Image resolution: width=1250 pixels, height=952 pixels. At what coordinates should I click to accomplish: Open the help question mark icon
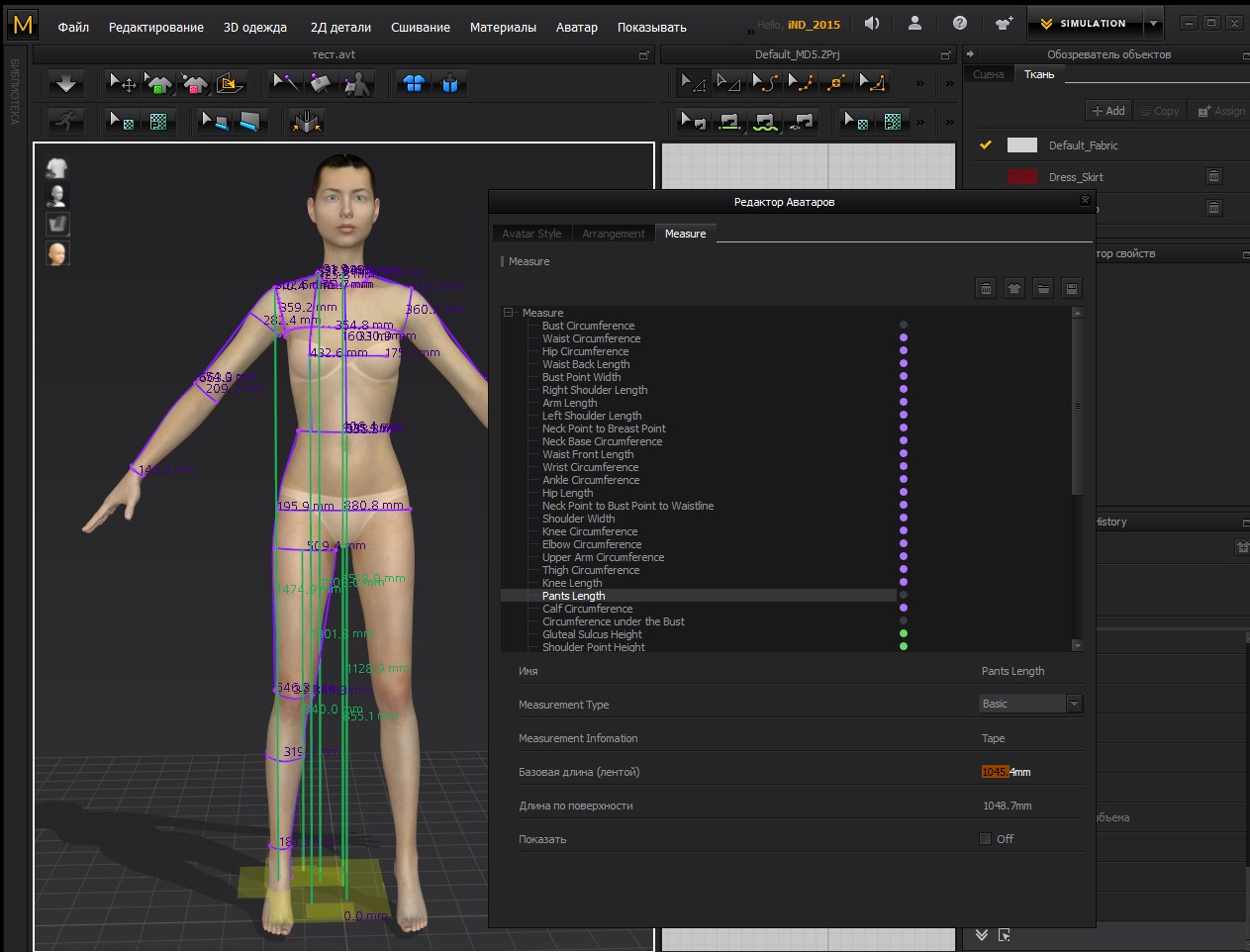click(x=959, y=24)
